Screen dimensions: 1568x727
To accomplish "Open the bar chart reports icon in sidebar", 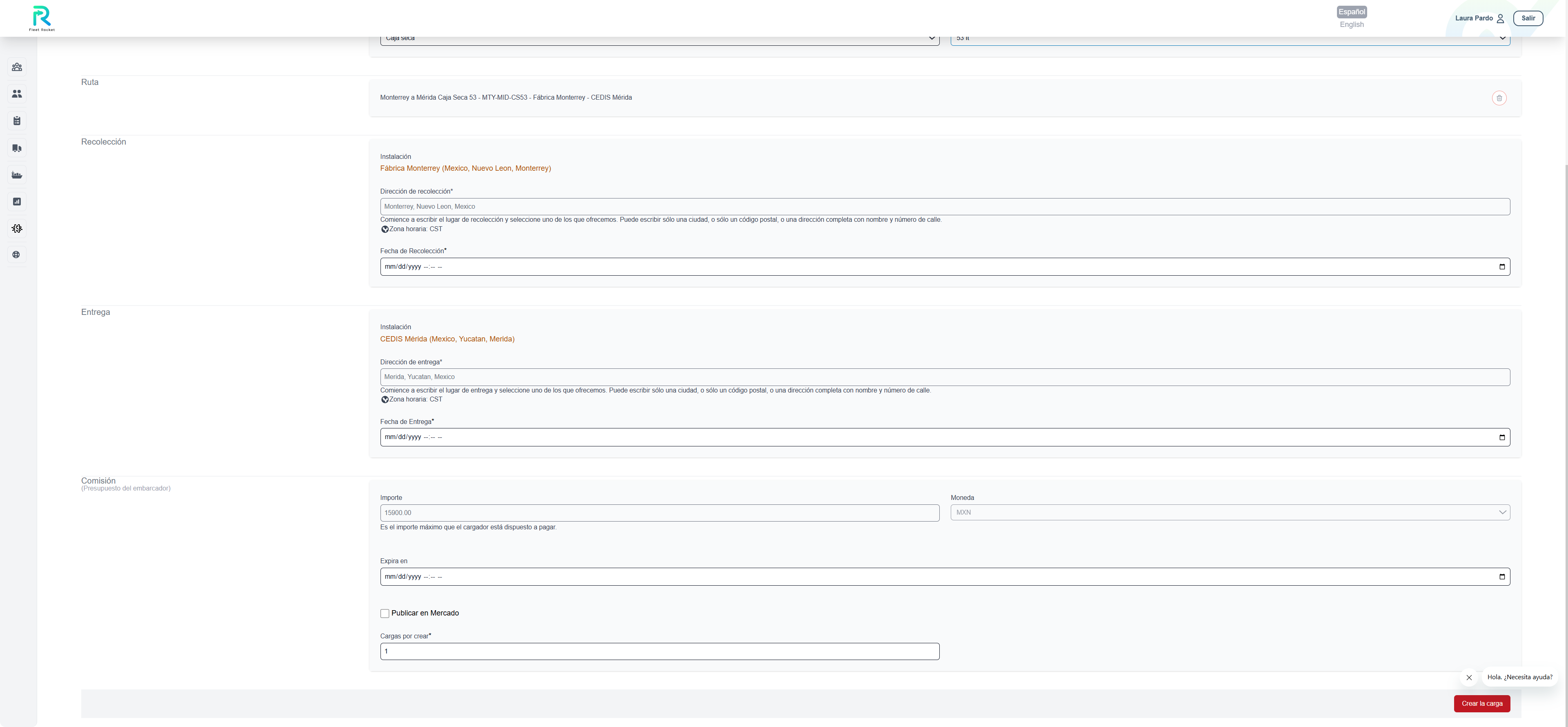I will [x=17, y=201].
